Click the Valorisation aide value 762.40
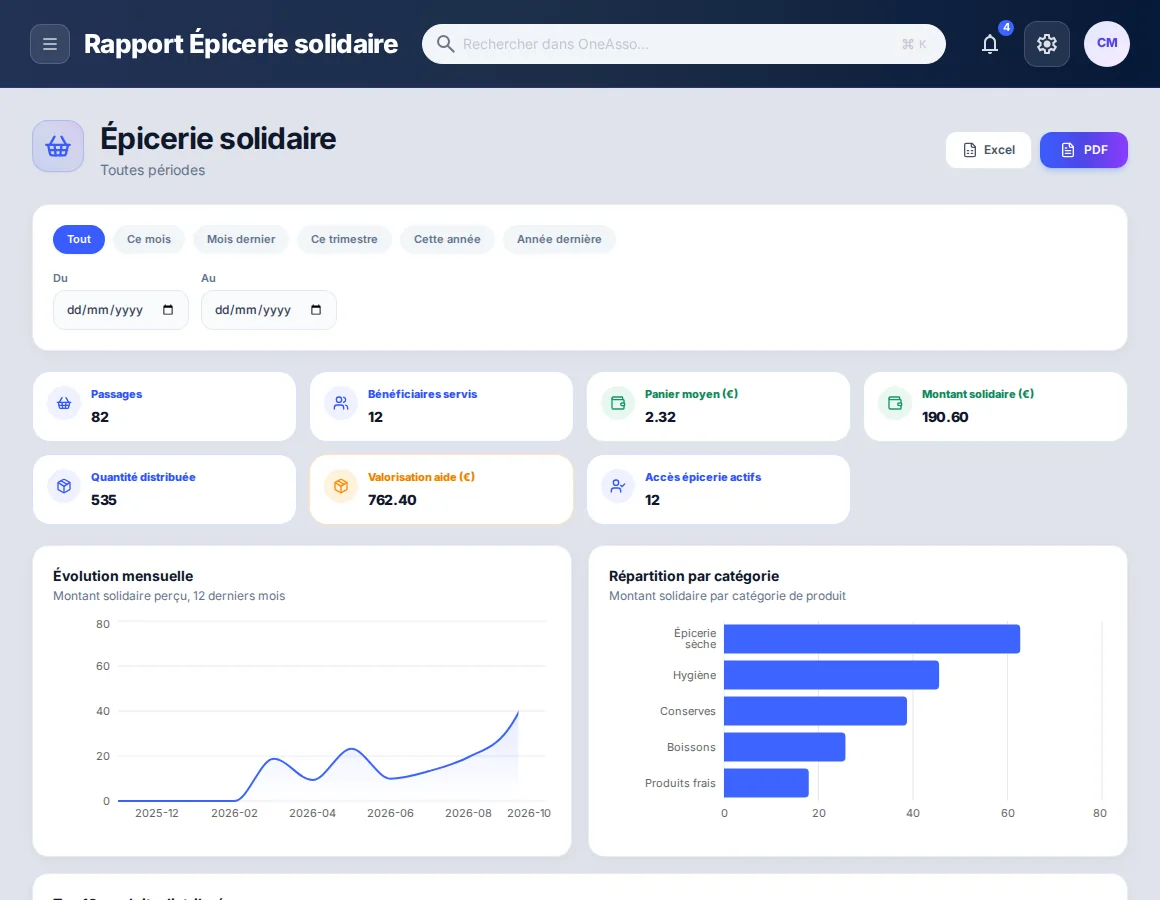This screenshot has height=900, width=1160. (392, 500)
